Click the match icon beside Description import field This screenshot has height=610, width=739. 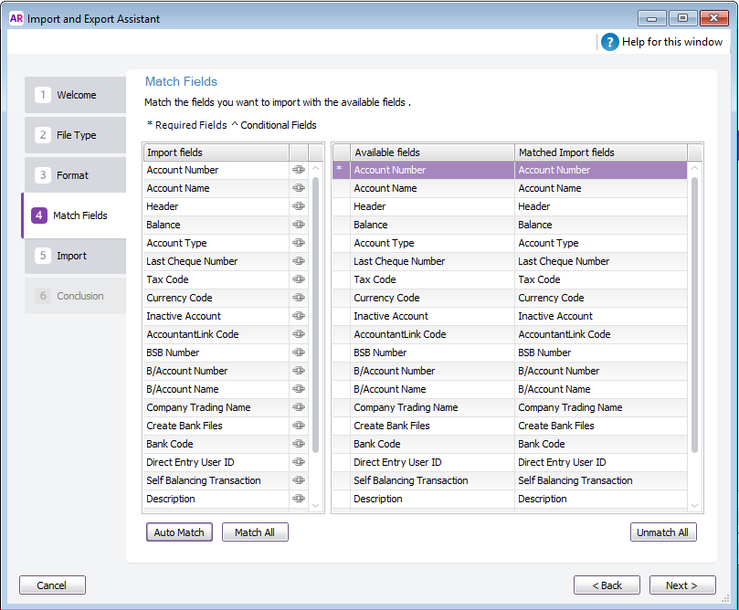(298, 499)
